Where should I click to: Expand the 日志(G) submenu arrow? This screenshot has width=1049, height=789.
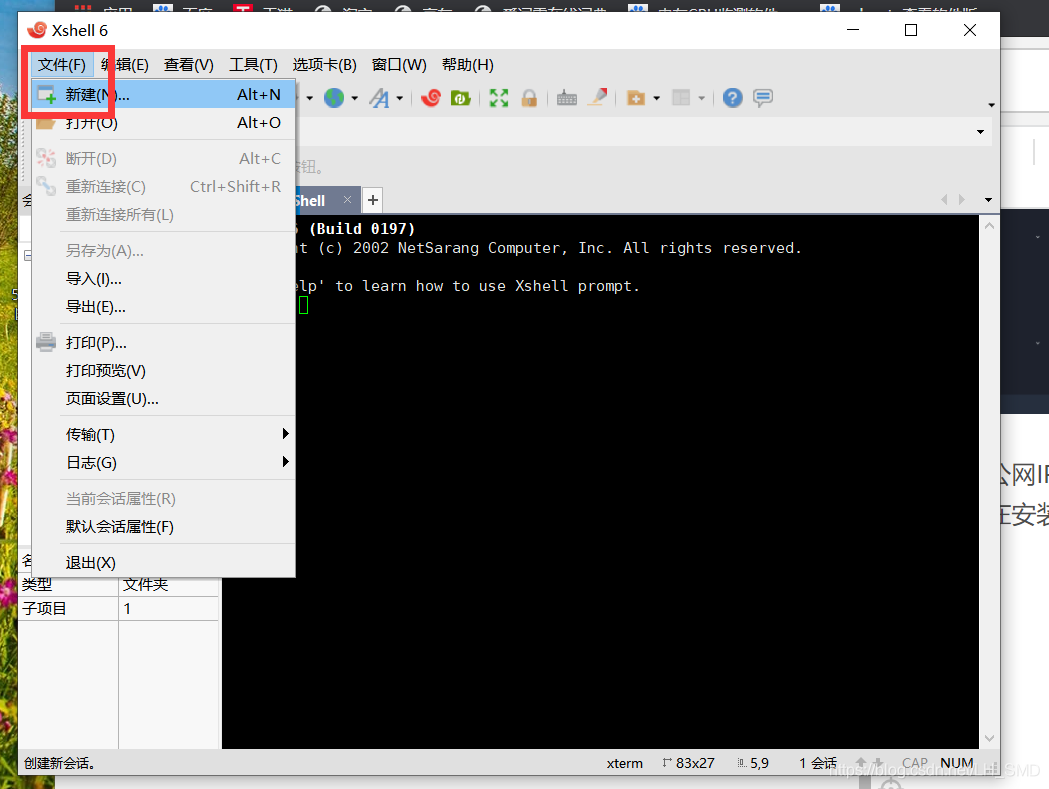286,462
